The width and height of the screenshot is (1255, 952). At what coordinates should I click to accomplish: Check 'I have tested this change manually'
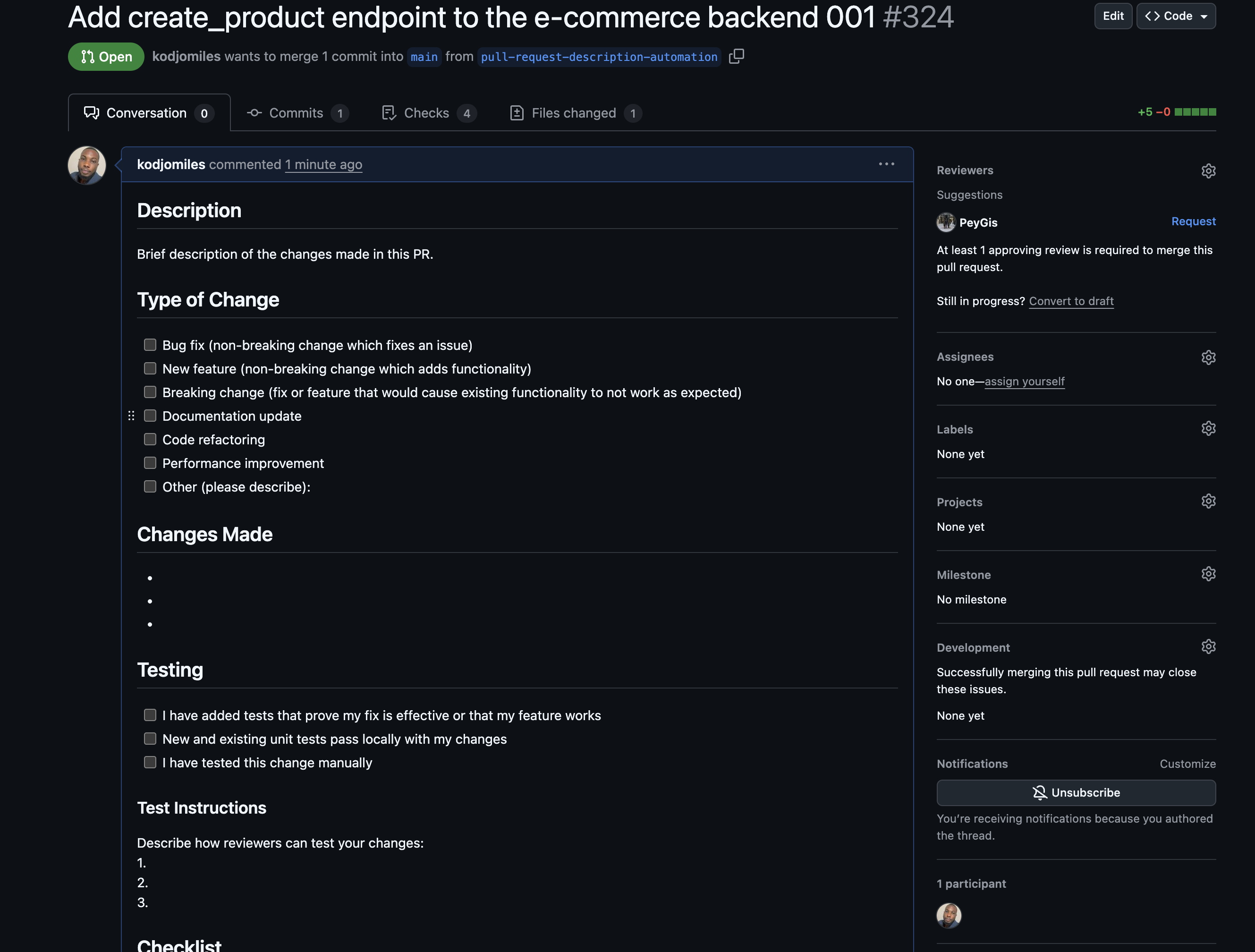150,763
